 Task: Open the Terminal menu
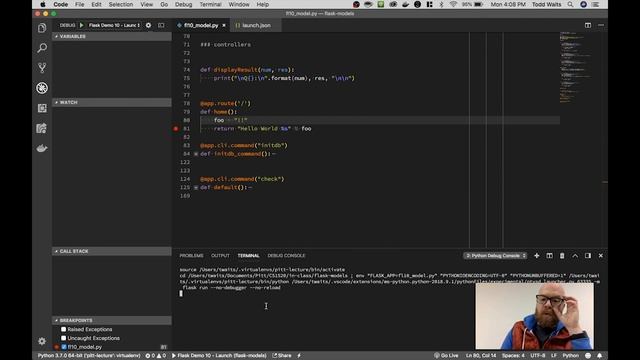coord(210,4)
